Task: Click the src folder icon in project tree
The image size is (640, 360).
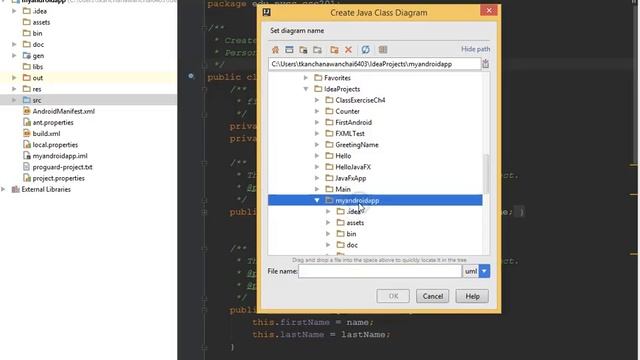Action: click(27, 100)
